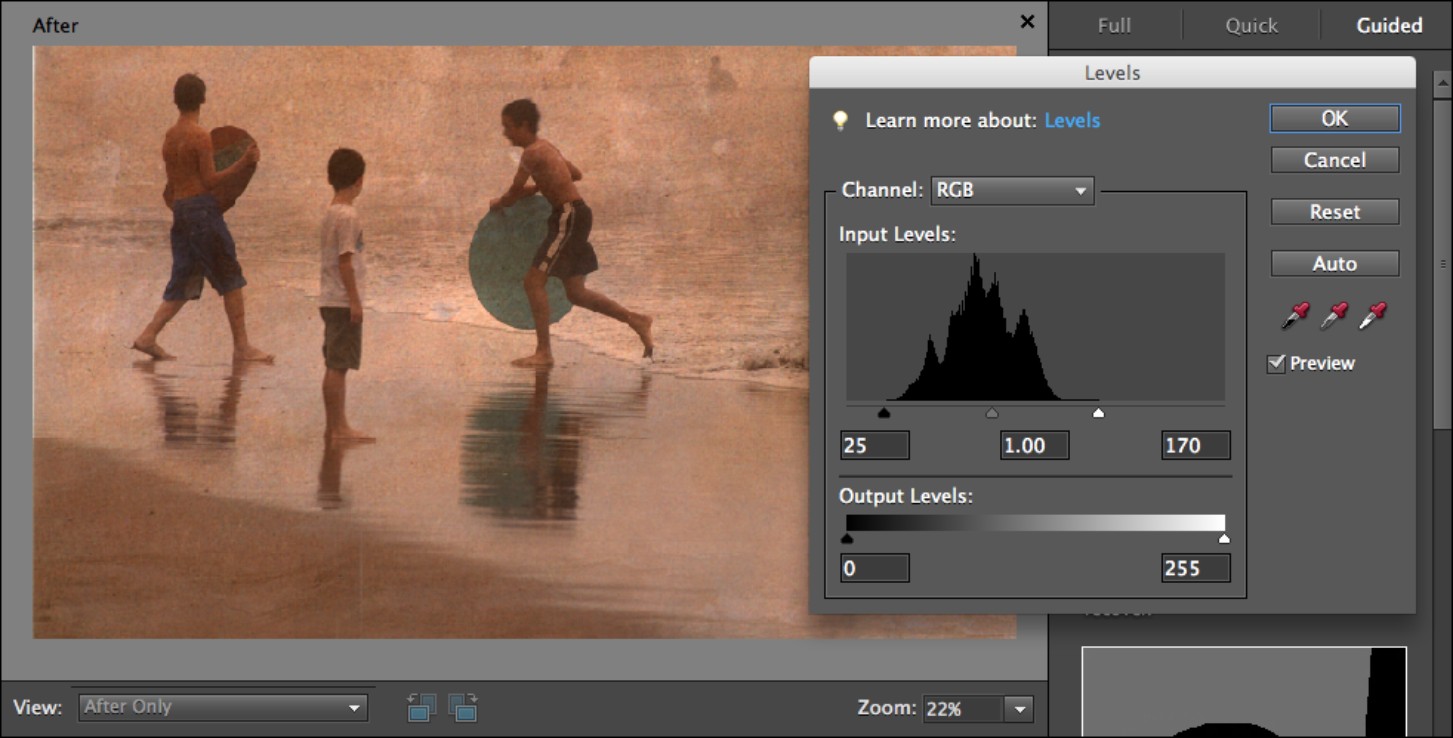
Task: Click the Guided panel vertical scrollbar
Action: click(x=1444, y=264)
